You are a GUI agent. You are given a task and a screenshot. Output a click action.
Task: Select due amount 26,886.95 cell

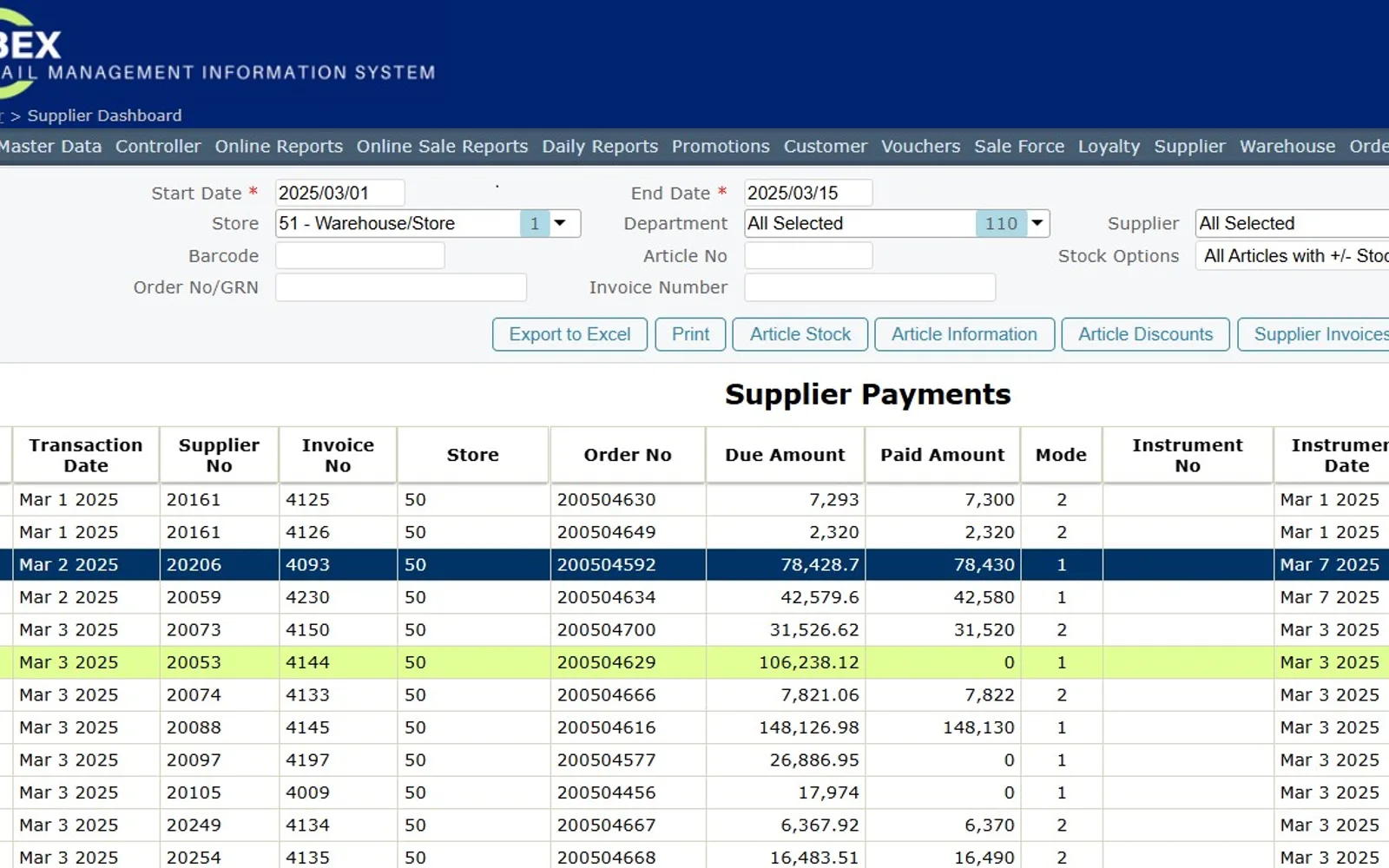click(785, 760)
